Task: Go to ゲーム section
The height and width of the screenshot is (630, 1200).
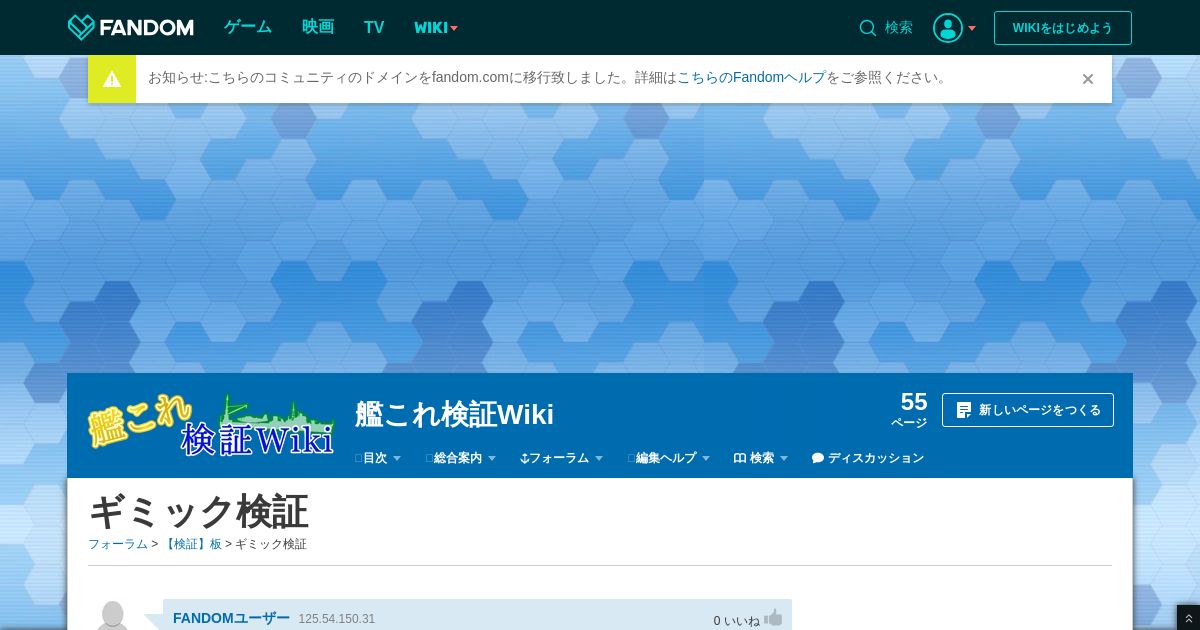Action: tap(248, 27)
